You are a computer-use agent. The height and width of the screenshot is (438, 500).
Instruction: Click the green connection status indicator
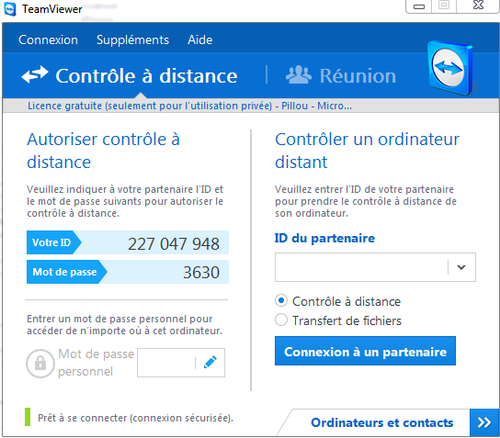point(28,417)
